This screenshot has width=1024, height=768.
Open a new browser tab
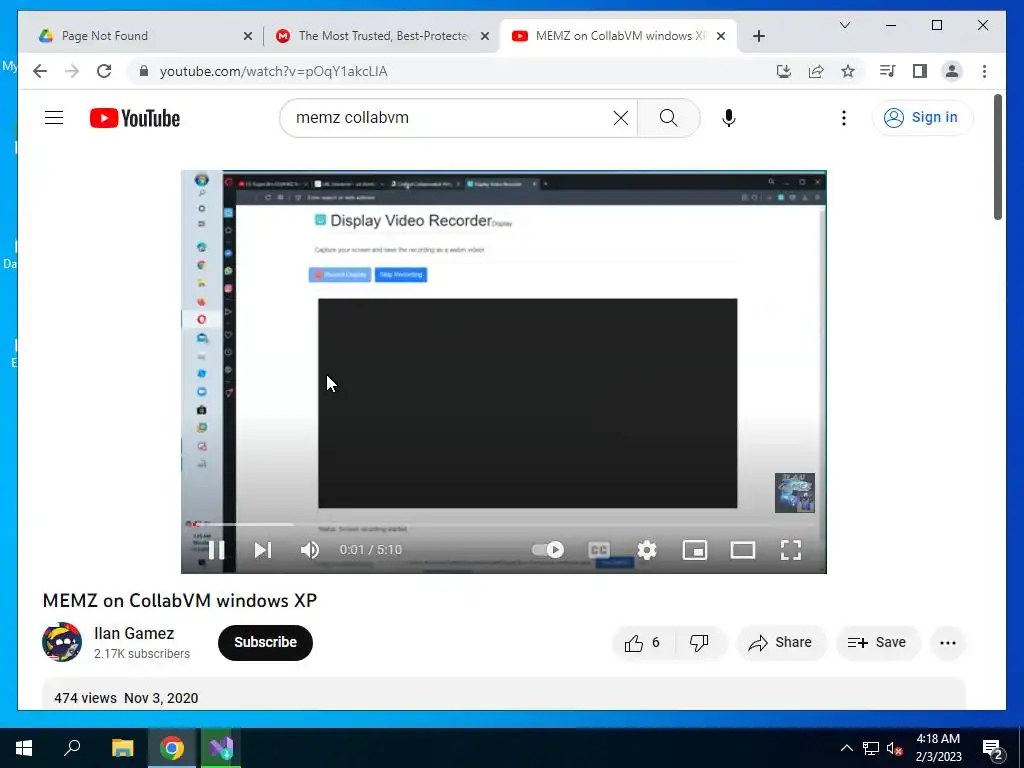tap(758, 36)
